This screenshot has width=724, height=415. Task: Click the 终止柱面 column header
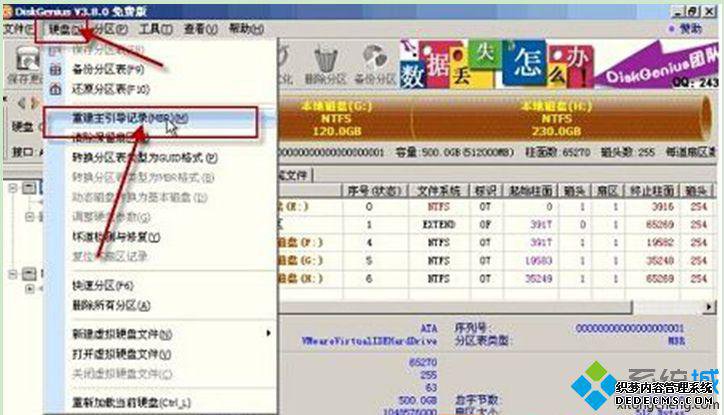(652, 190)
